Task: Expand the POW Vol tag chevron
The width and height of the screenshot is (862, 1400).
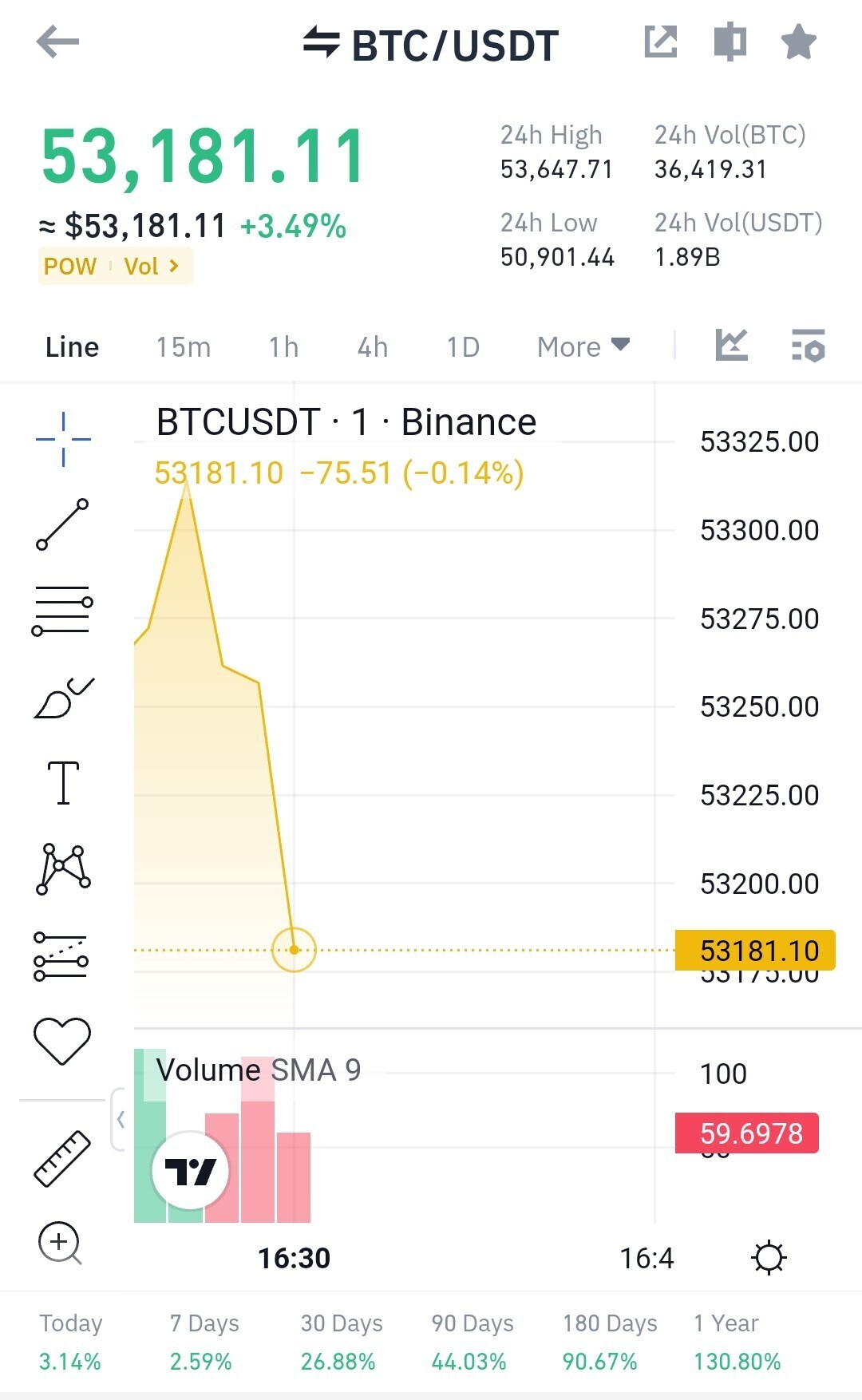Action: tap(174, 266)
